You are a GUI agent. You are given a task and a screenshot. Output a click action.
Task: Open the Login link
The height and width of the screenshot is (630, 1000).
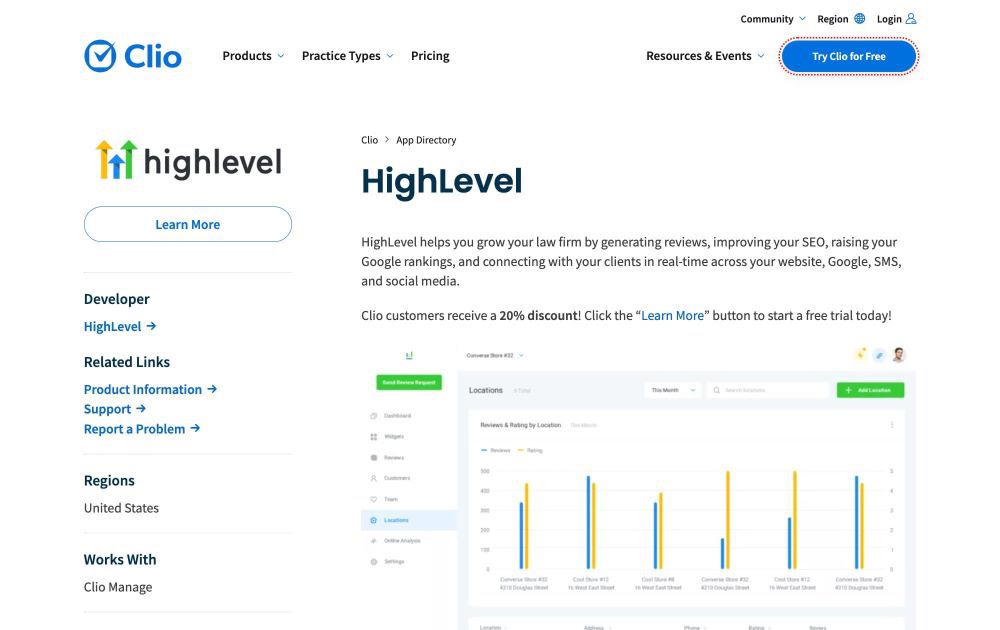tap(889, 18)
